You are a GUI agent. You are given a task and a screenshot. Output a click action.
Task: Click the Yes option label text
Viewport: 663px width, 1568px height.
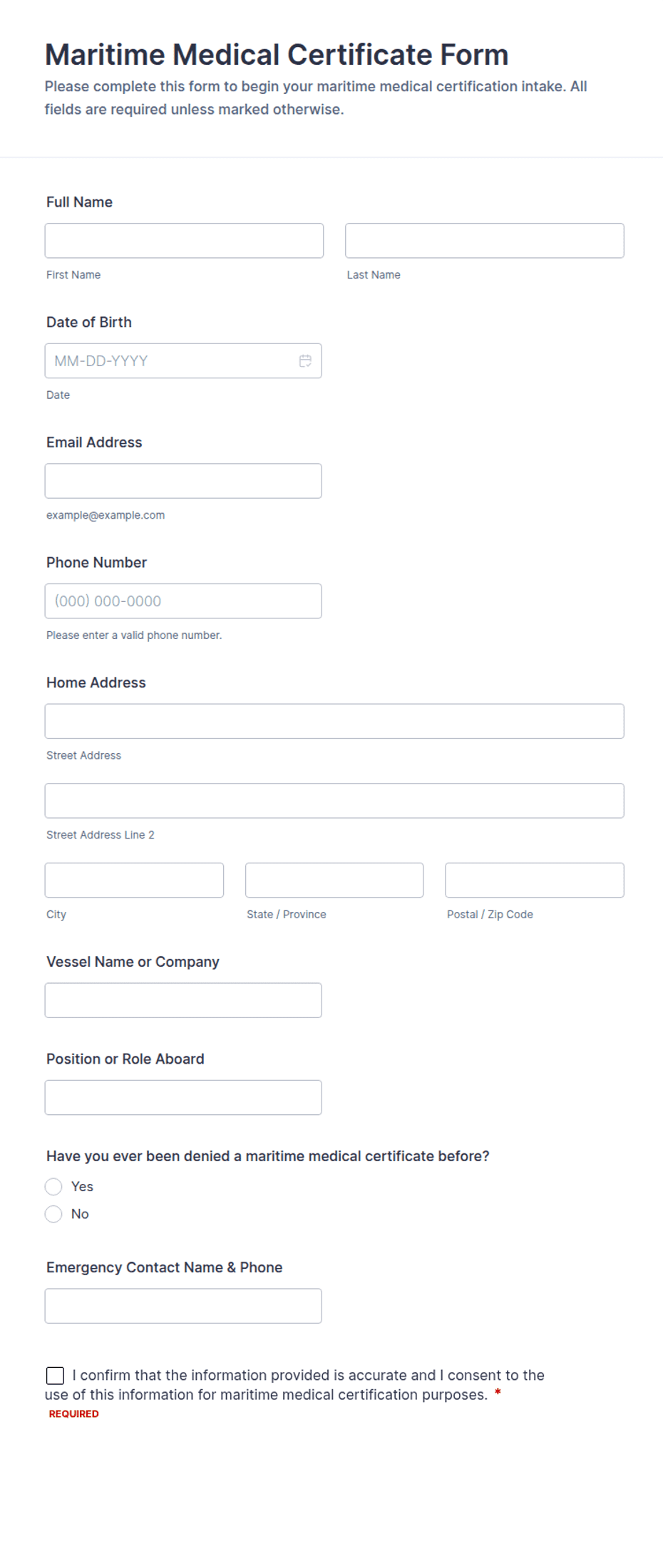(82, 1186)
